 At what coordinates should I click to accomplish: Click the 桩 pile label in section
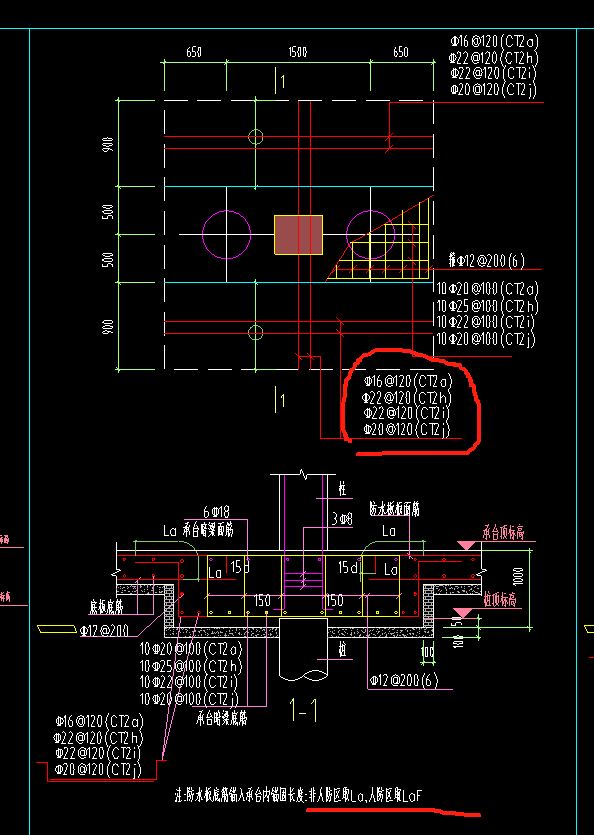(x=343, y=649)
